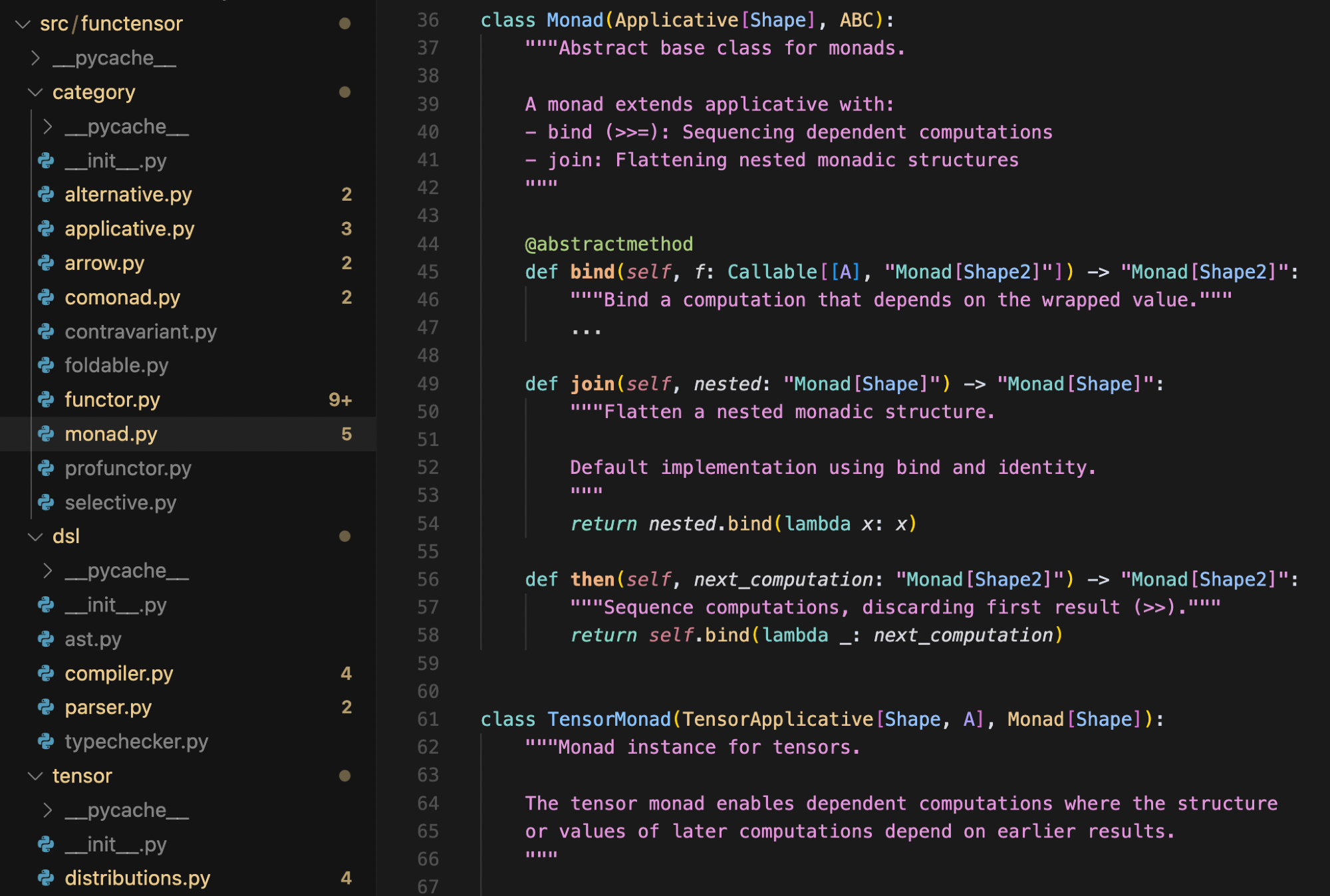
Task: Click the Python icon beside monad.py
Action: [x=46, y=434]
